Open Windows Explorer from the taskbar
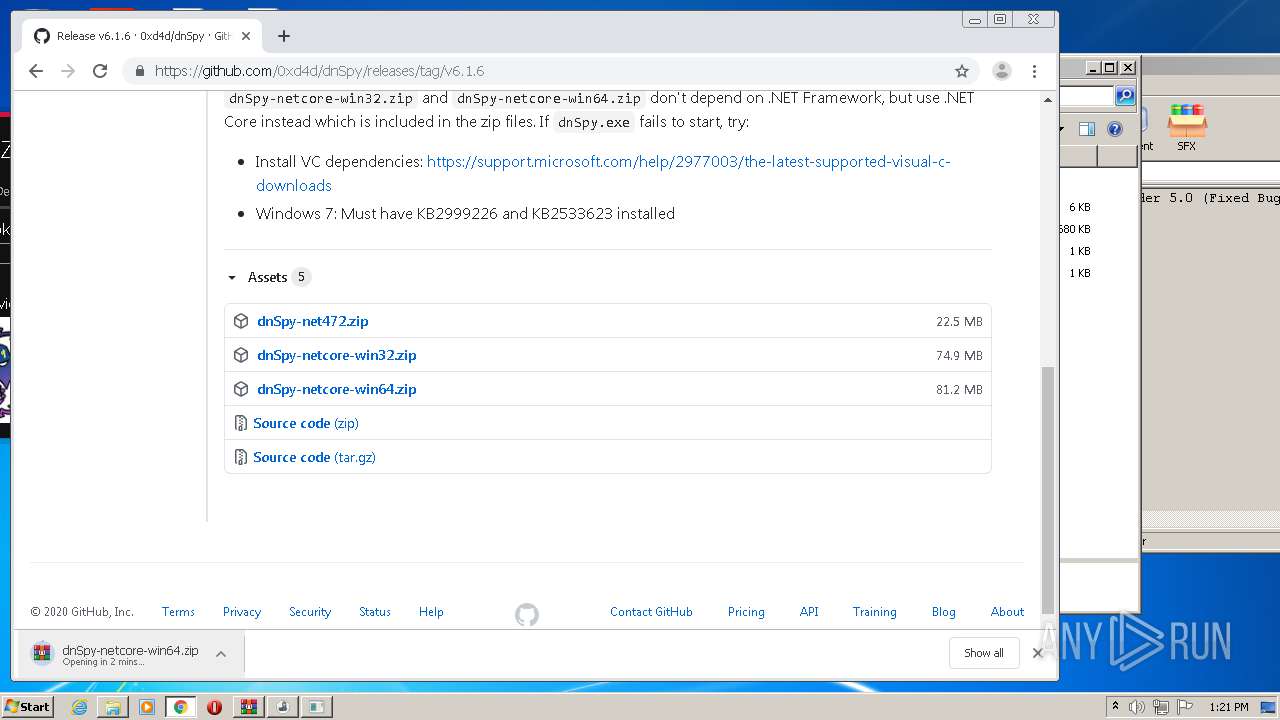Screen dimensions: 1280x720 pyautogui.click(x=113, y=707)
